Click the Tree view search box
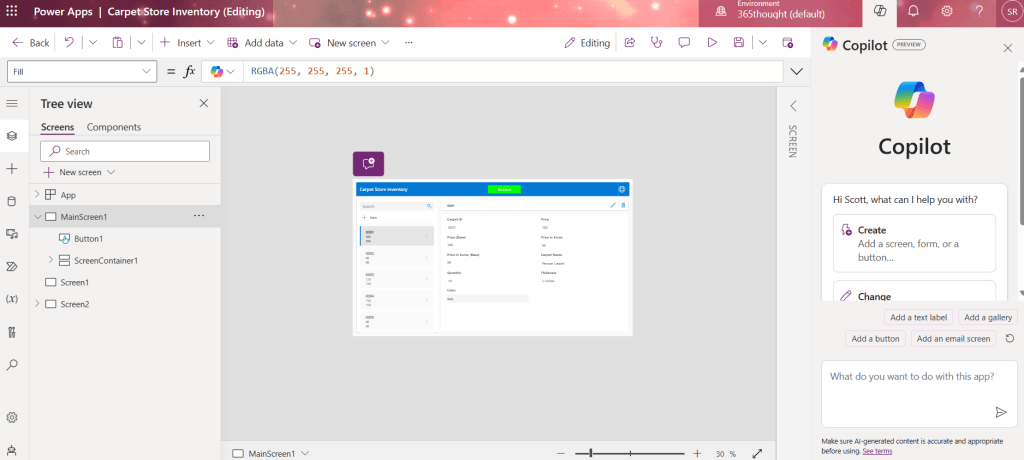The height and width of the screenshot is (460, 1024). [x=125, y=151]
